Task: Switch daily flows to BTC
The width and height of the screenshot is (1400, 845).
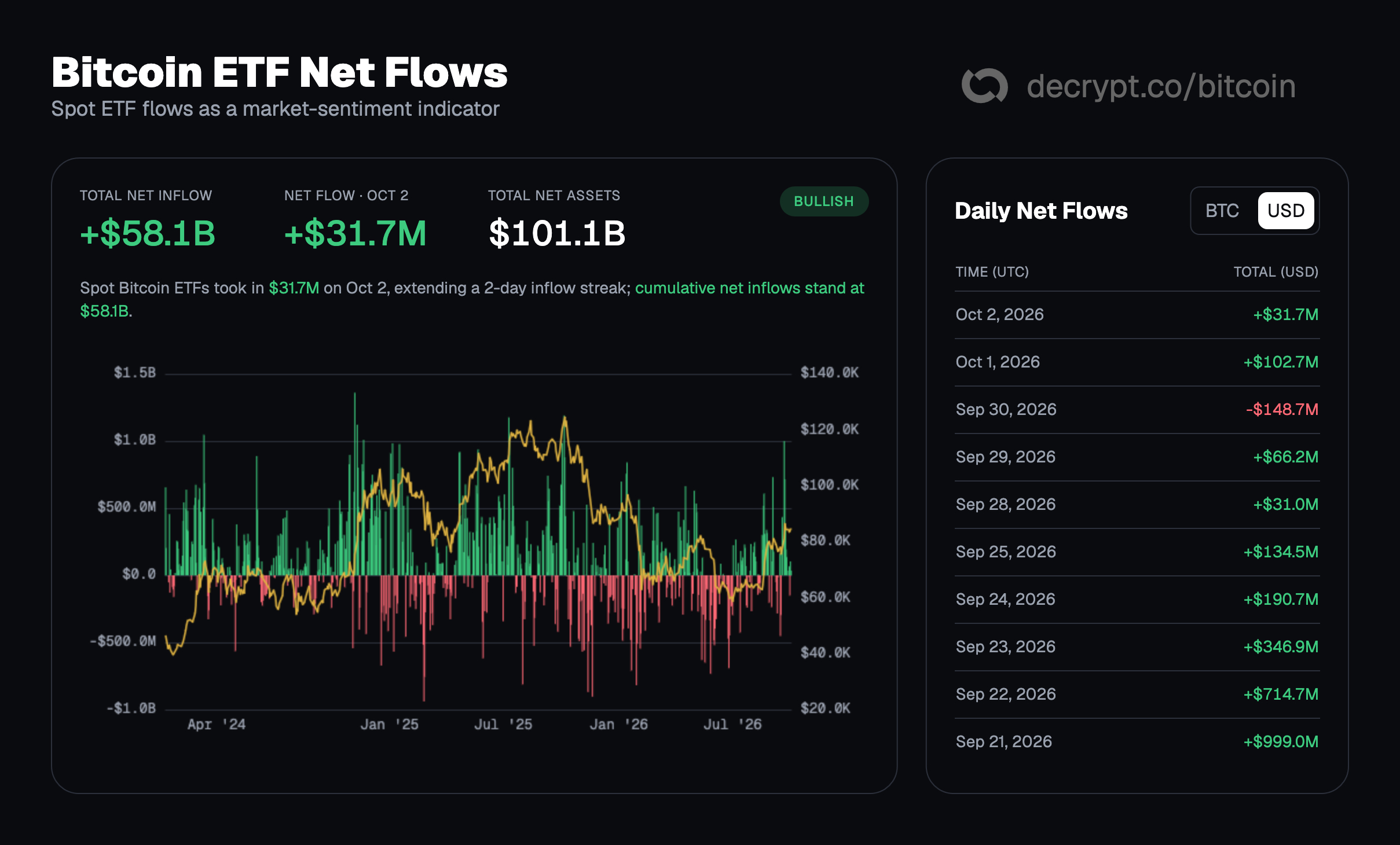Action: (x=1222, y=211)
